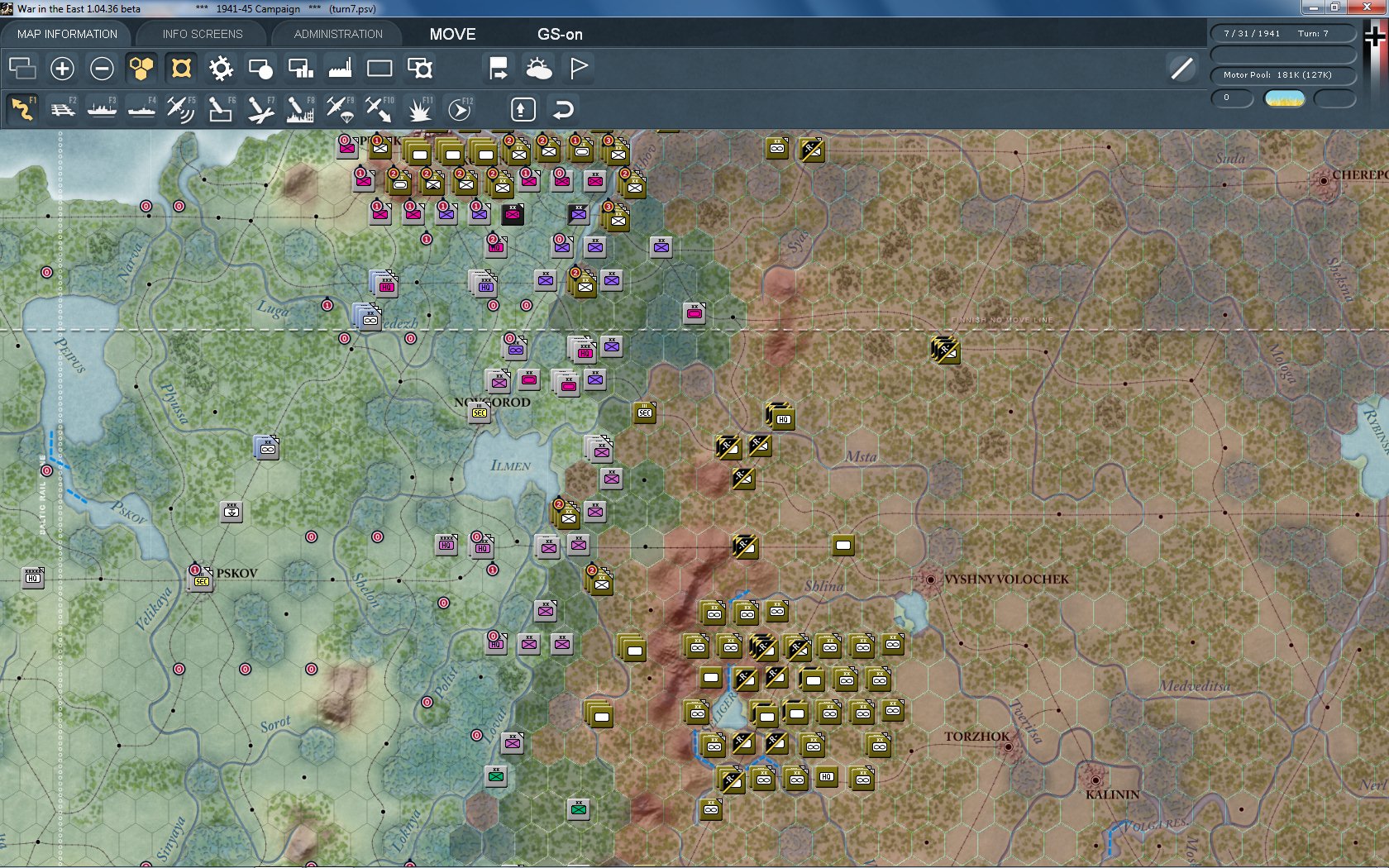Image resolution: width=1389 pixels, height=868 pixels.
Task: Toggle the hex grid display
Action: click(x=141, y=68)
